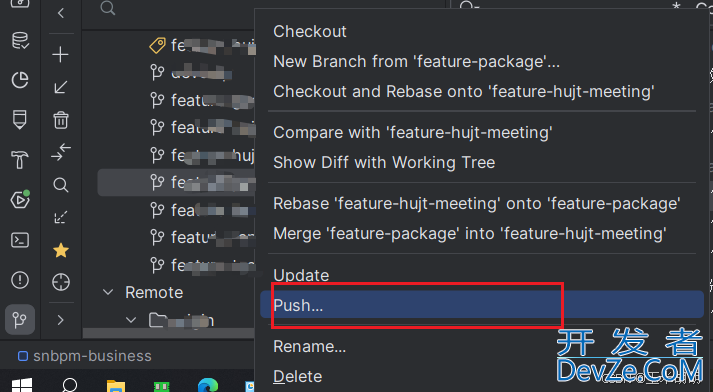Select Push... from context menu
The height and width of the screenshot is (392, 713).
pos(482,305)
